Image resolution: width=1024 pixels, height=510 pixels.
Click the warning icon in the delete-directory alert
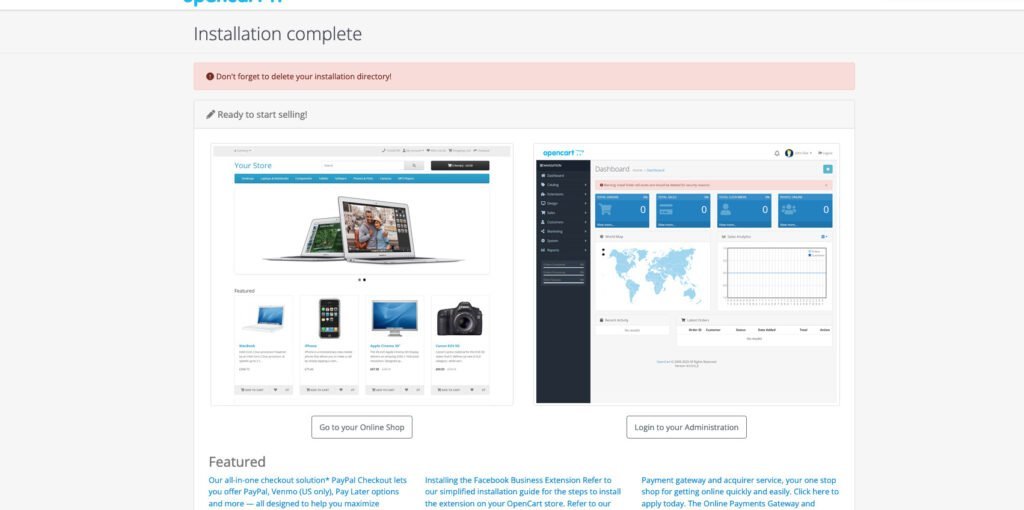click(x=210, y=76)
